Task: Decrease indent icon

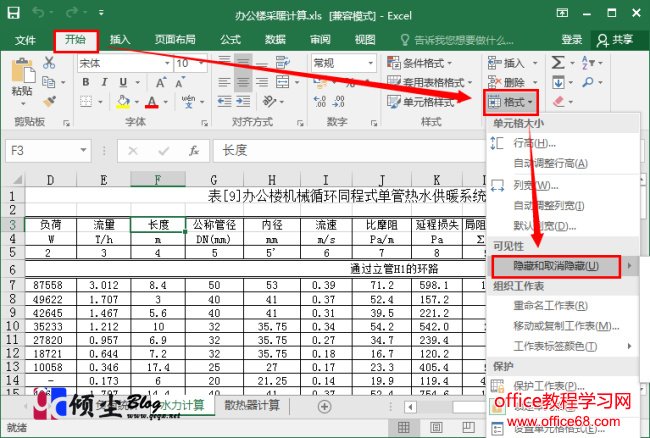Action: tap(224, 101)
